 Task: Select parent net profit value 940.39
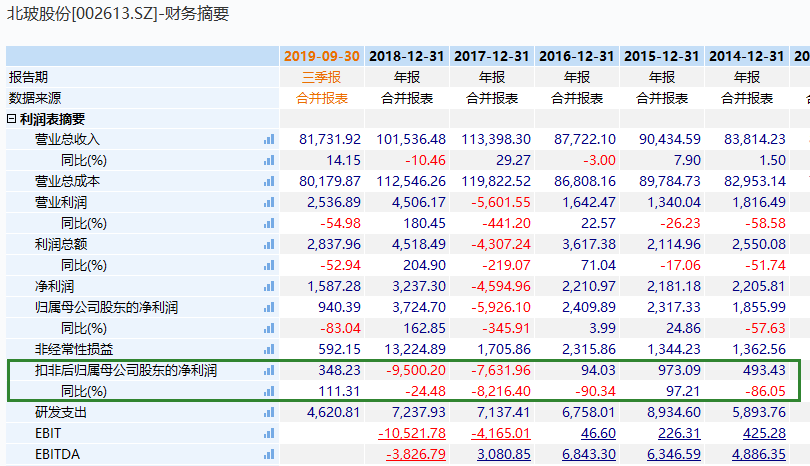[x=339, y=307]
